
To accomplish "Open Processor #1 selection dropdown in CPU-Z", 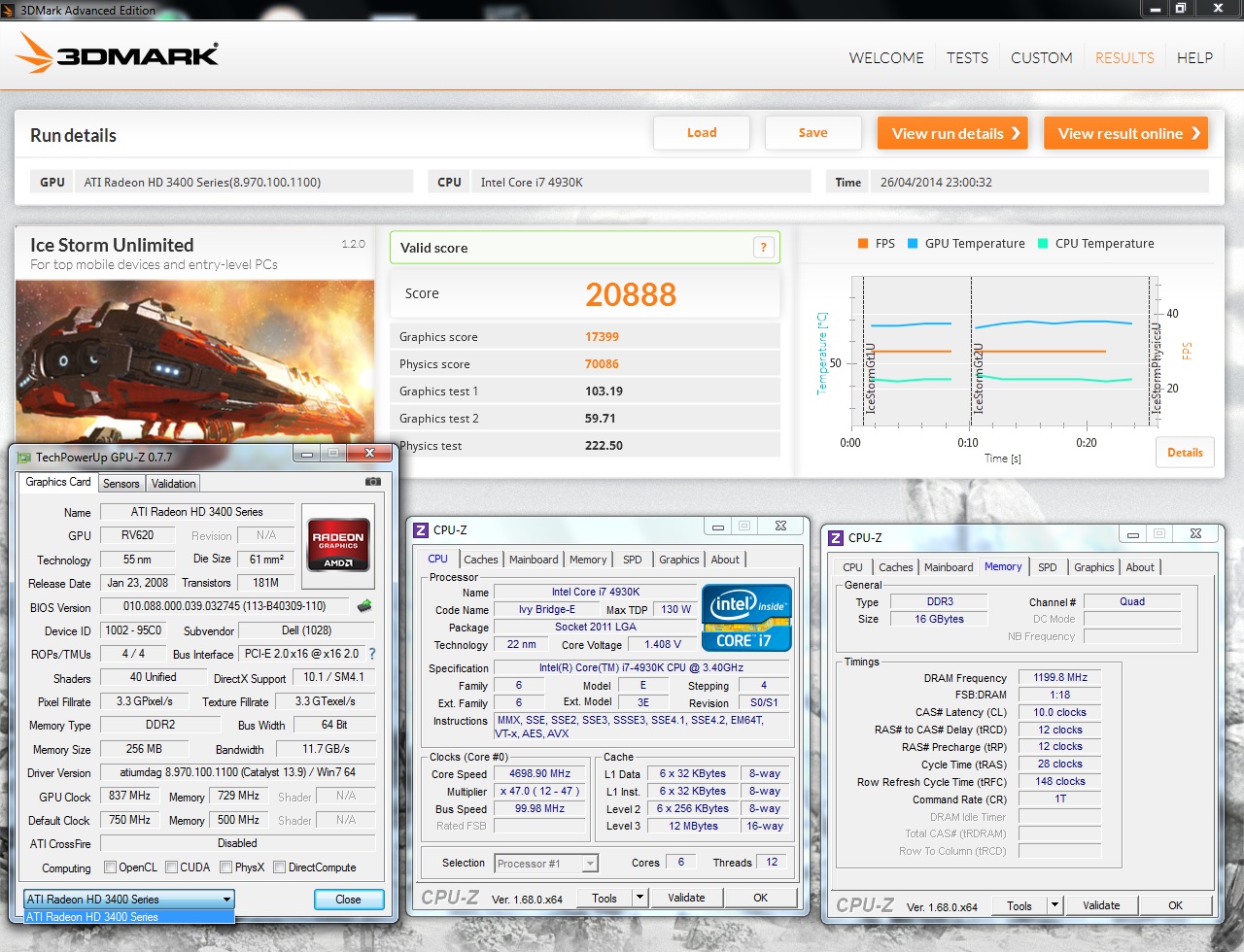I will (546, 863).
